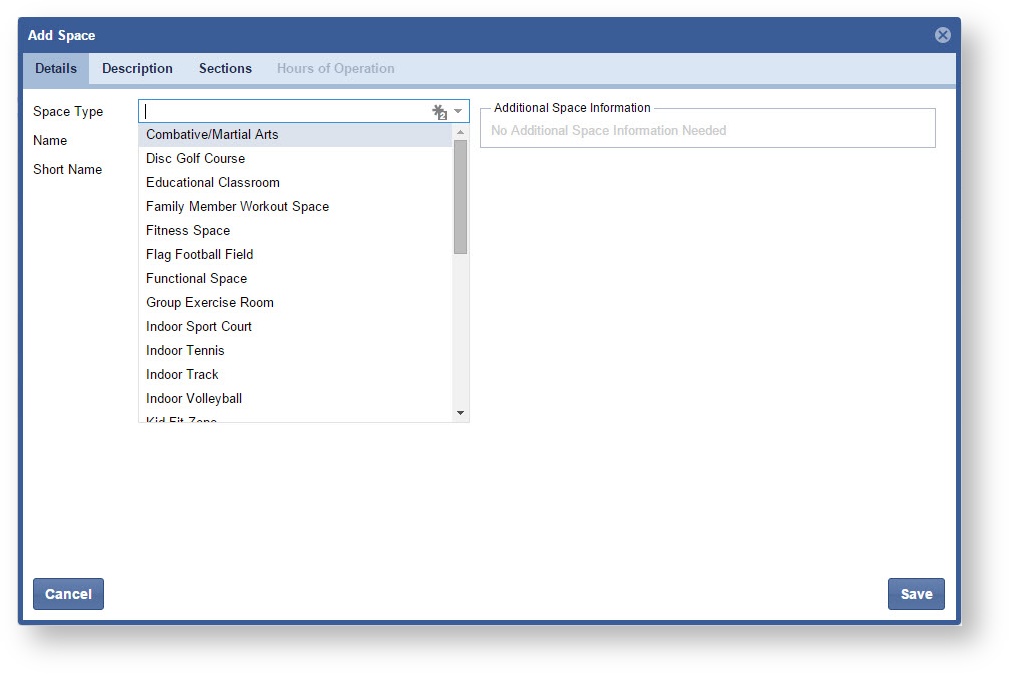Cancel adding the space

[x=68, y=594]
